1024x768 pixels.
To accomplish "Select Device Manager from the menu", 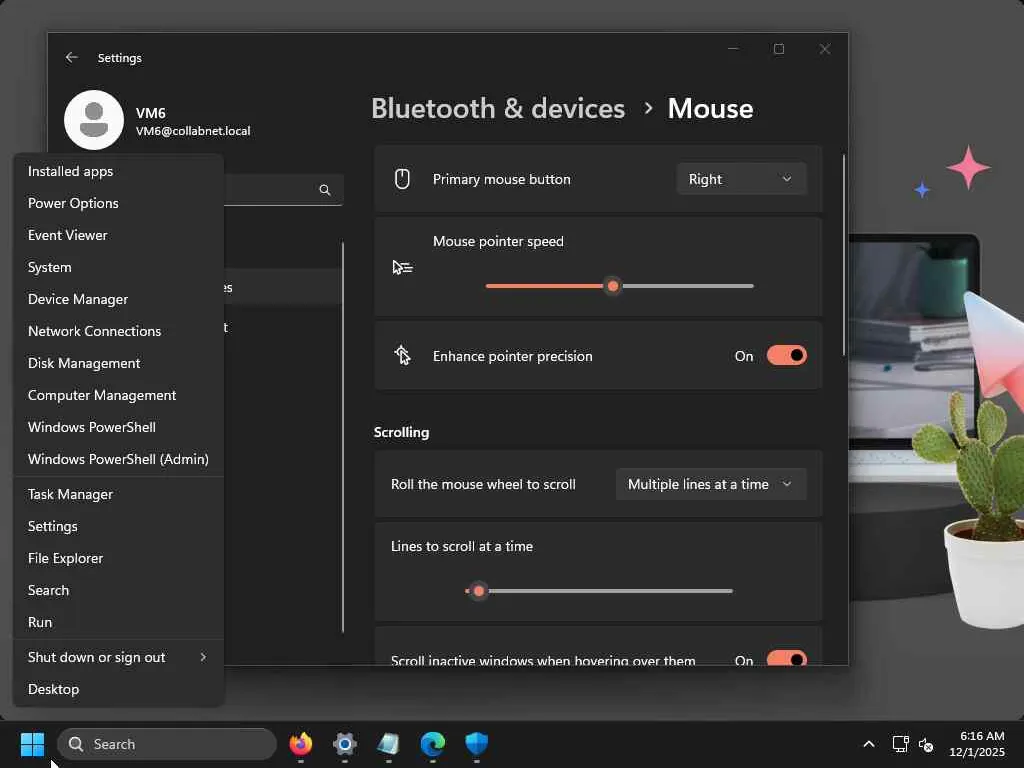I will coord(78,299).
